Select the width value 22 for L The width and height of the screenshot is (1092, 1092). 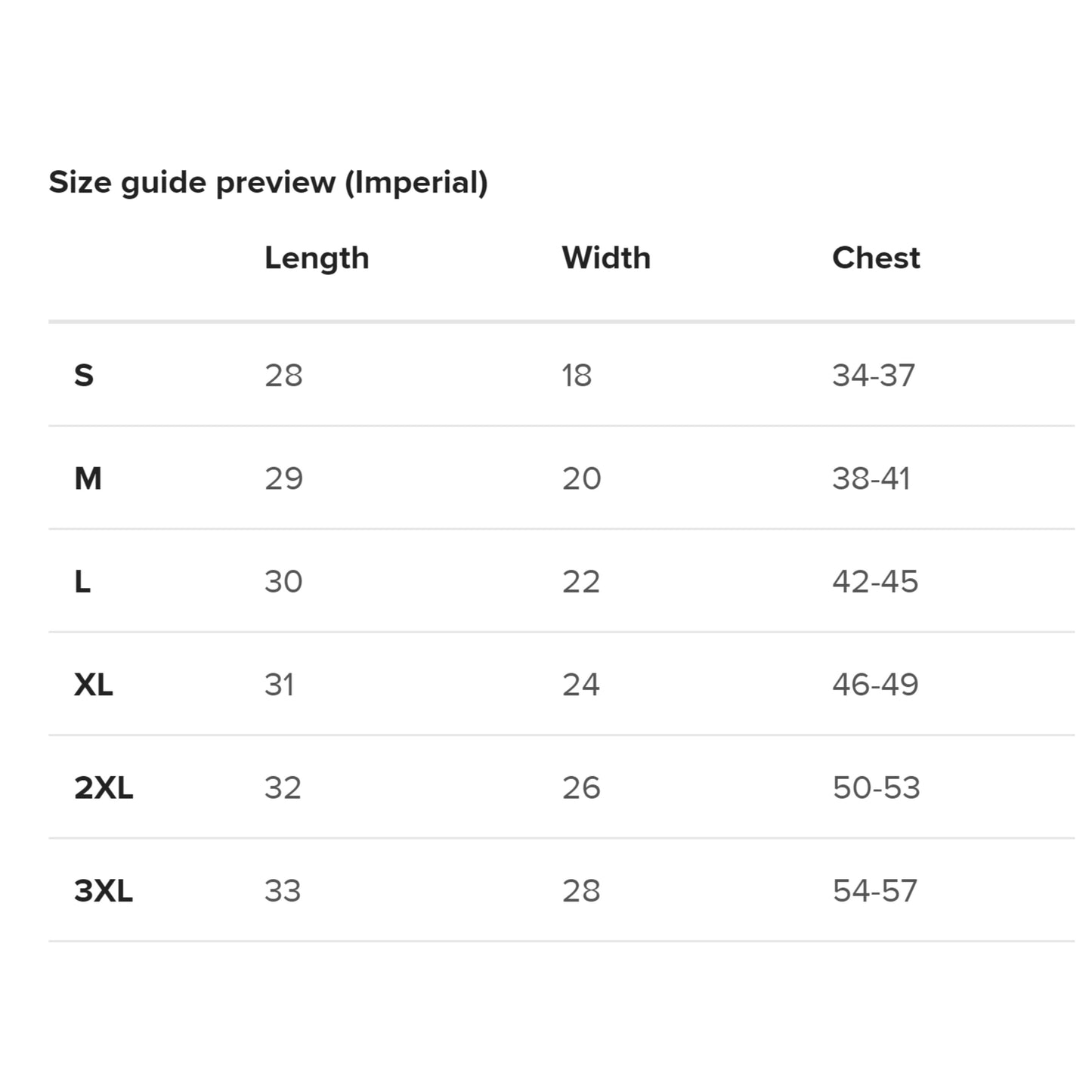580,582
